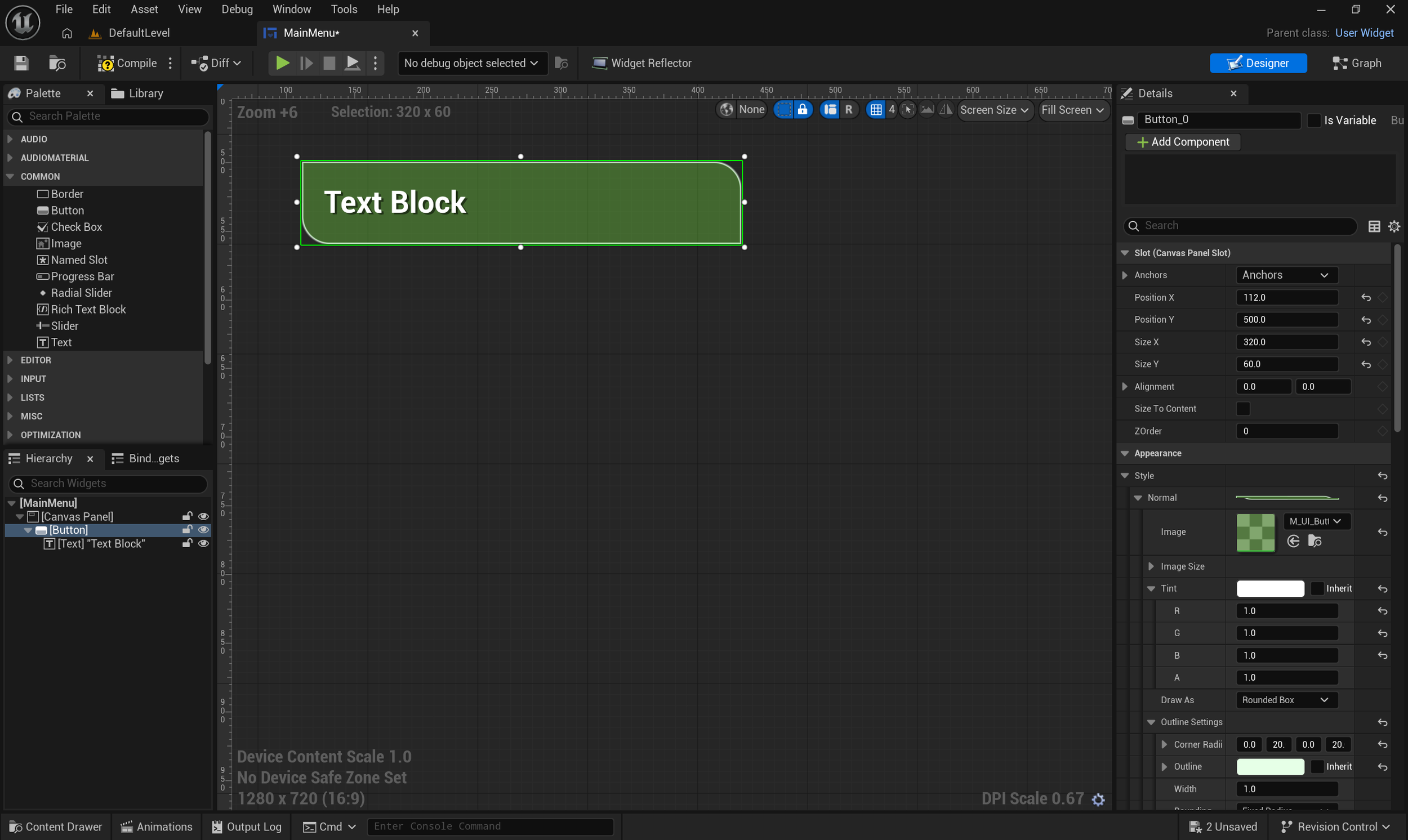Screen dimensions: 1408x840
Task: Click the Advance single frame icon
Action: pyautogui.click(x=306, y=63)
